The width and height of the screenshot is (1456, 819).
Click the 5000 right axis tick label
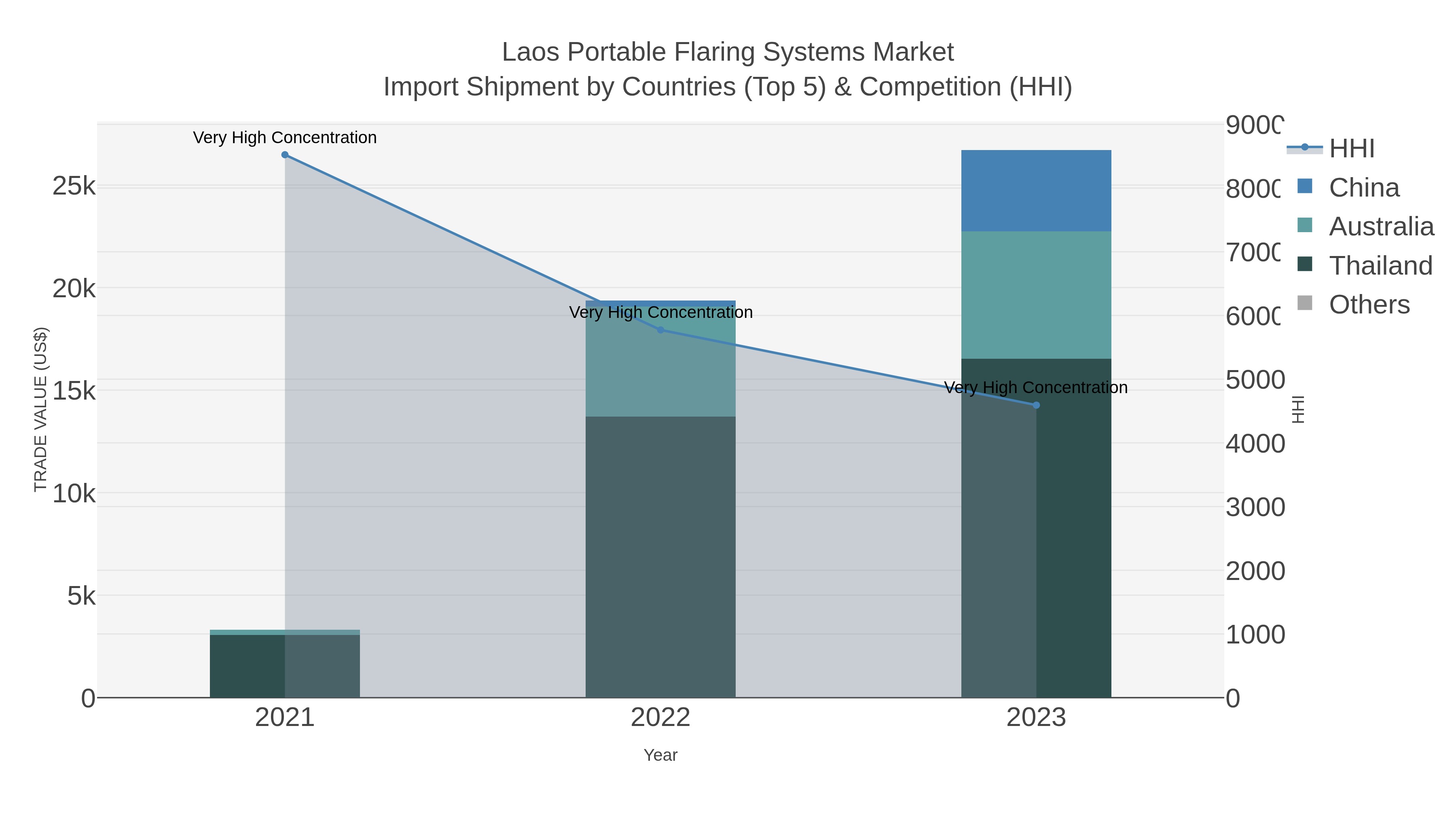(1255, 380)
